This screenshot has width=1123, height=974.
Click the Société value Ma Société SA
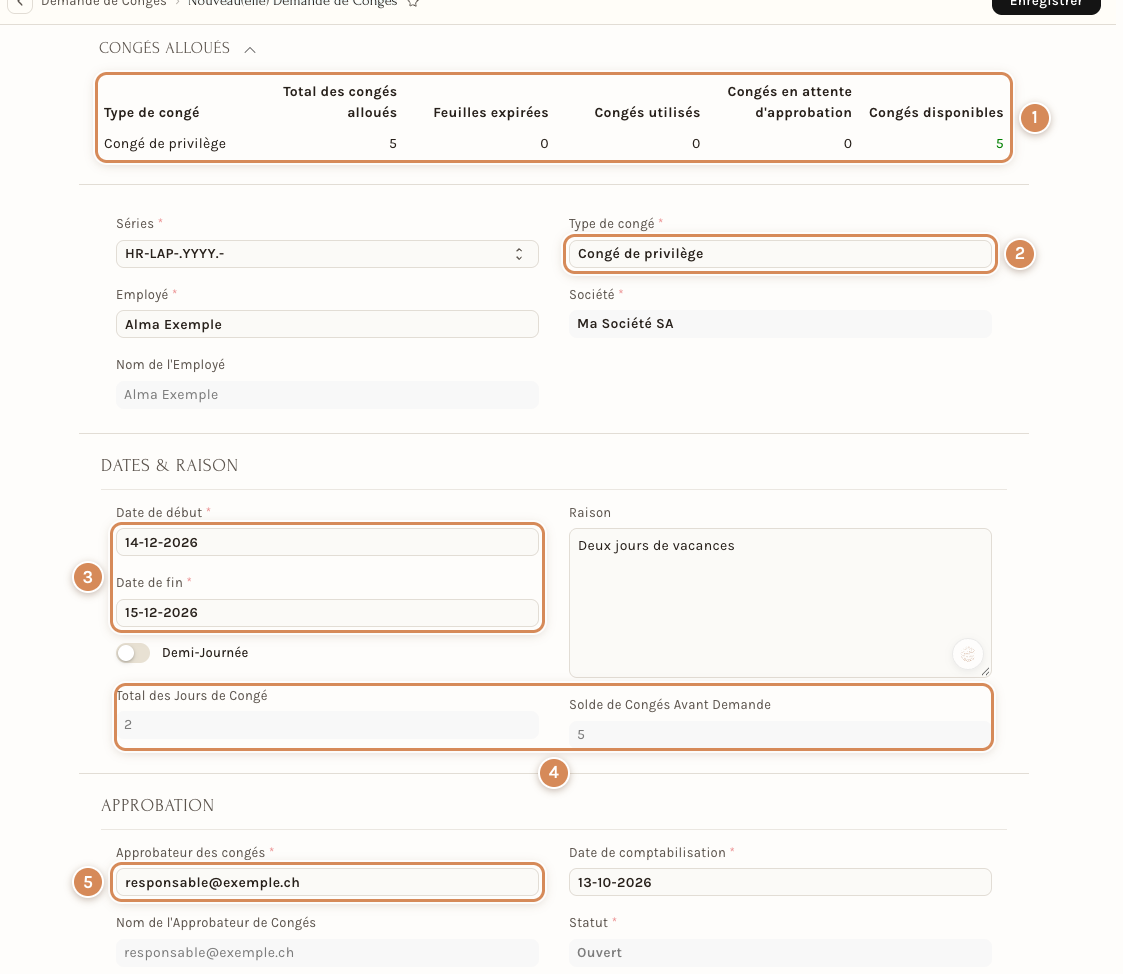(780, 324)
